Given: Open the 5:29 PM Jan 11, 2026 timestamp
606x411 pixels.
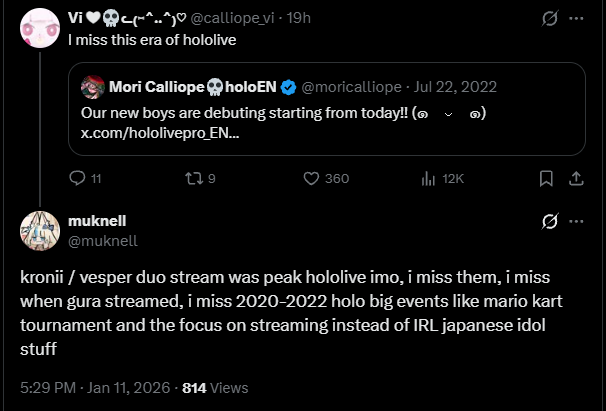Looking at the screenshot, I should [95, 388].
